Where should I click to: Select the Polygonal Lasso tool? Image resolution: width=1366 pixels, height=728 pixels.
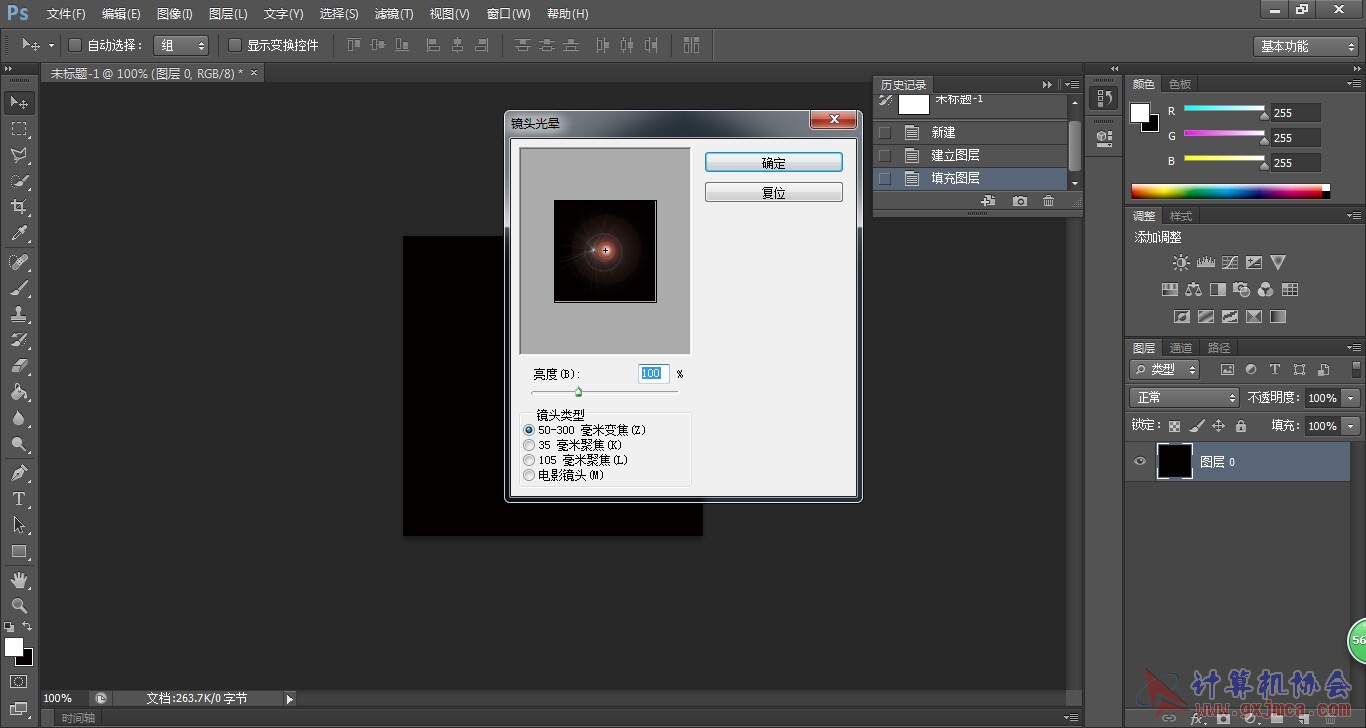pyautogui.click(x=19, y=155)
